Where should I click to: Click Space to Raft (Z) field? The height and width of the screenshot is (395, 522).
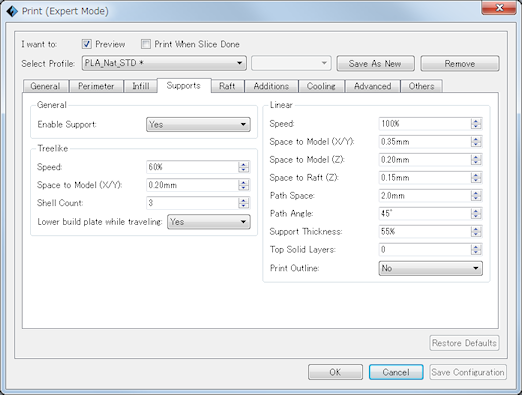pyautogui.click(x=425, y=178)
